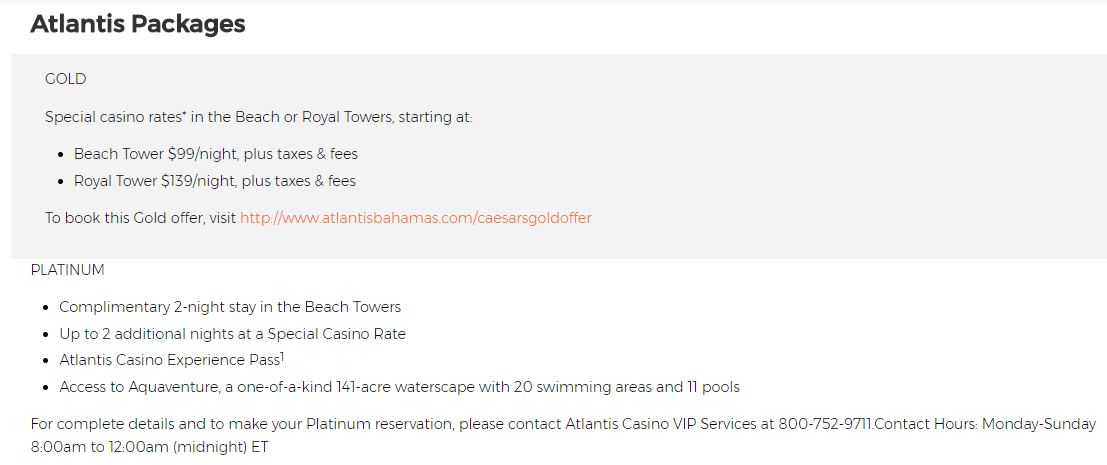1107x465 pixels.
Task: Click the Royal Tower $139/night bullet
Action: 215,181
